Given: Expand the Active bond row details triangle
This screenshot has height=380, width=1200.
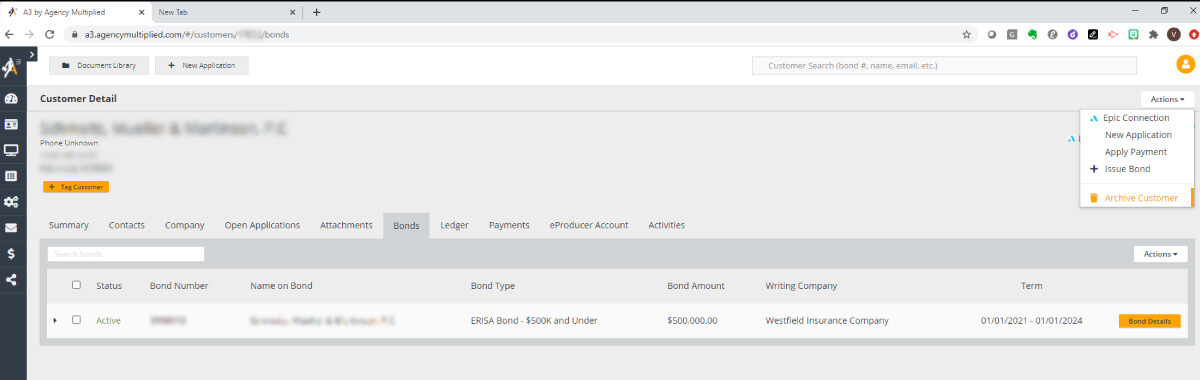Looking at the screenshot, I should pyautogui.click(x=54, y=320).
